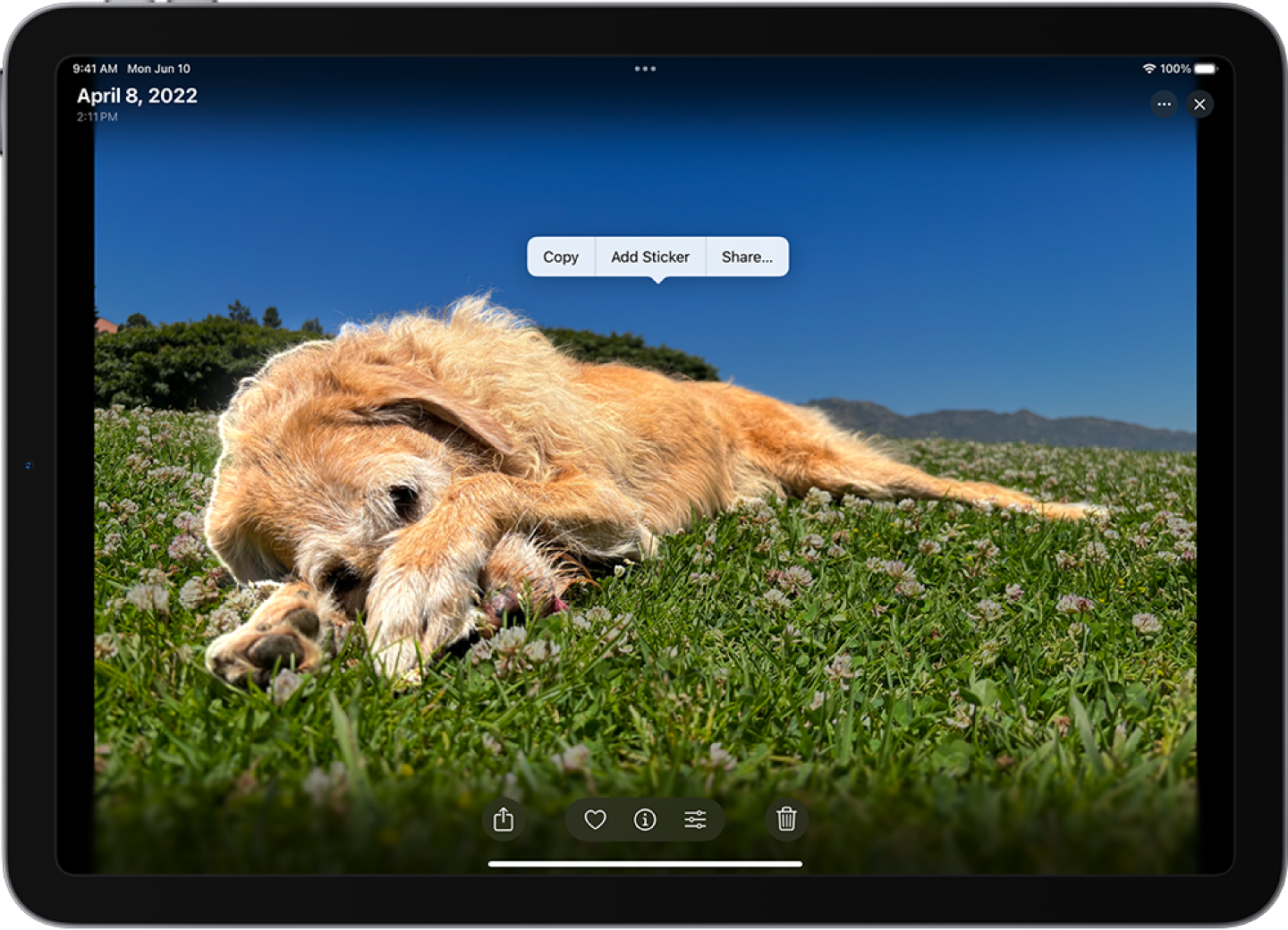The height and width of the screenshot is (930, 1288).
Task: Choose Share... from the popup menu
Action: (x=747, y=258)
